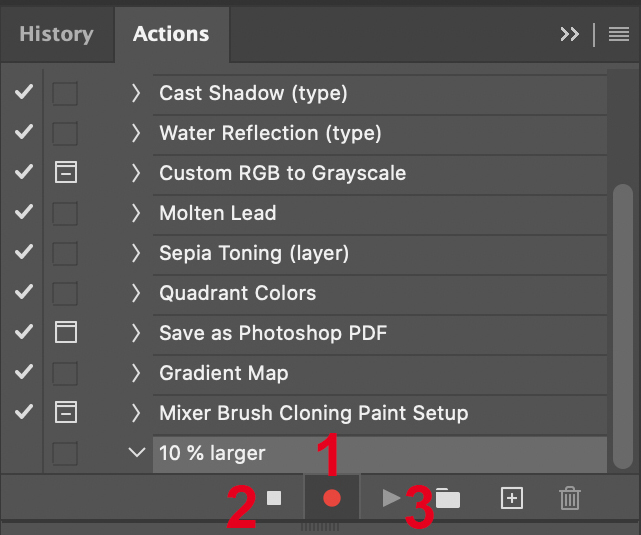This screenshot has height=535, width=641.
Task: Click the stop recording square button
Action: (x=275, y=497)
